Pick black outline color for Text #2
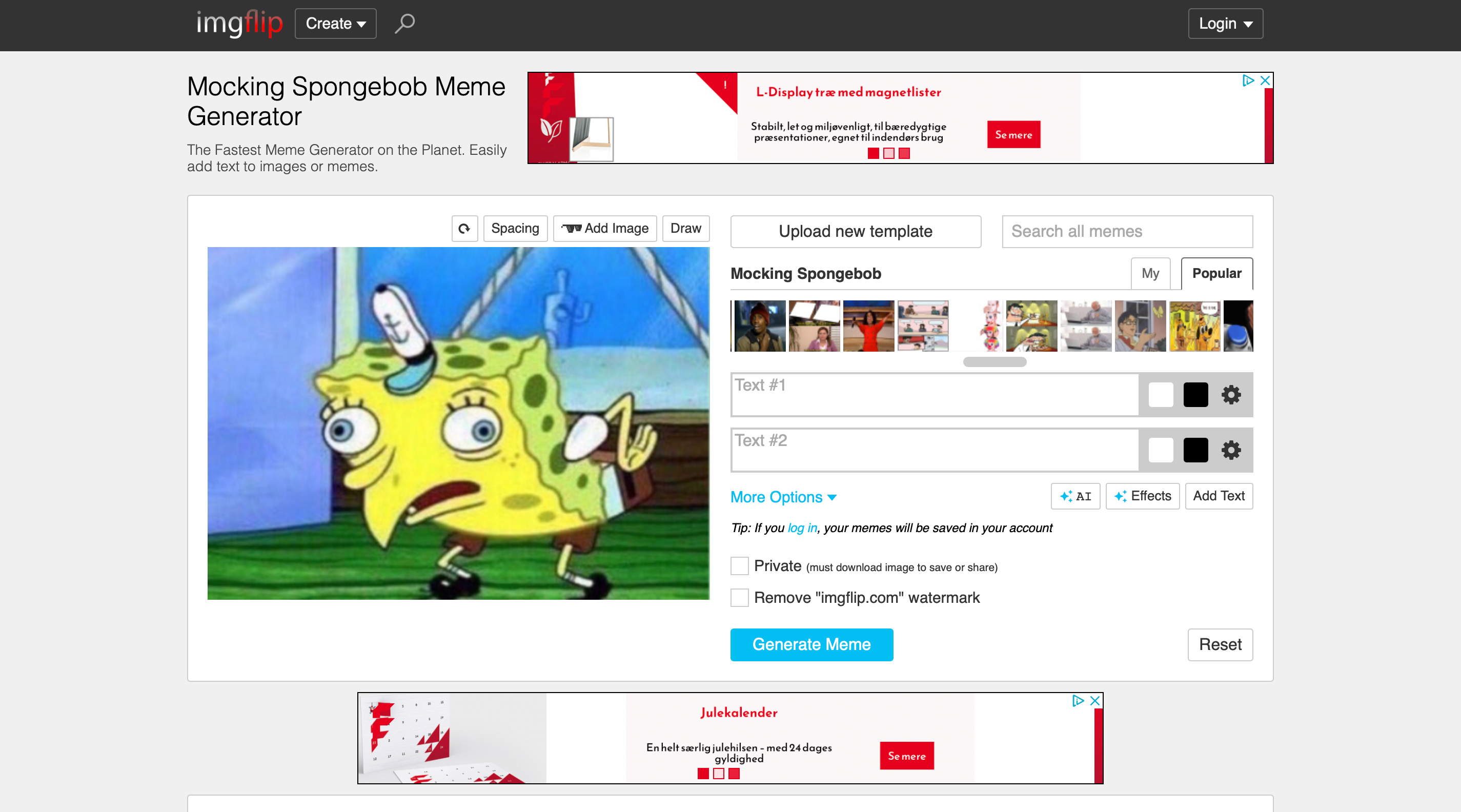 click(1195, 450)
